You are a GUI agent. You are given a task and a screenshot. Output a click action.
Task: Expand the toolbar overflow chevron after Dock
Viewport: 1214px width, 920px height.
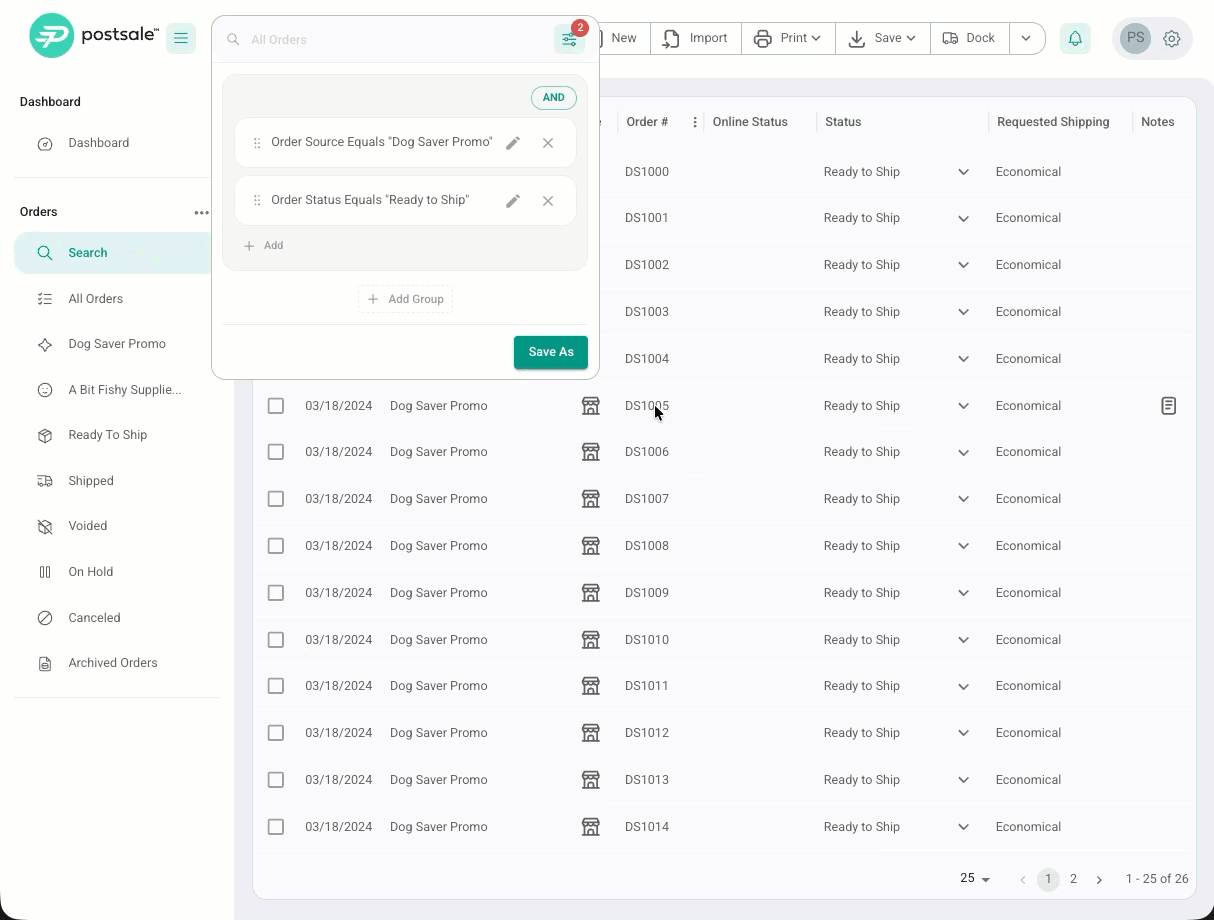coord(1026,38)
